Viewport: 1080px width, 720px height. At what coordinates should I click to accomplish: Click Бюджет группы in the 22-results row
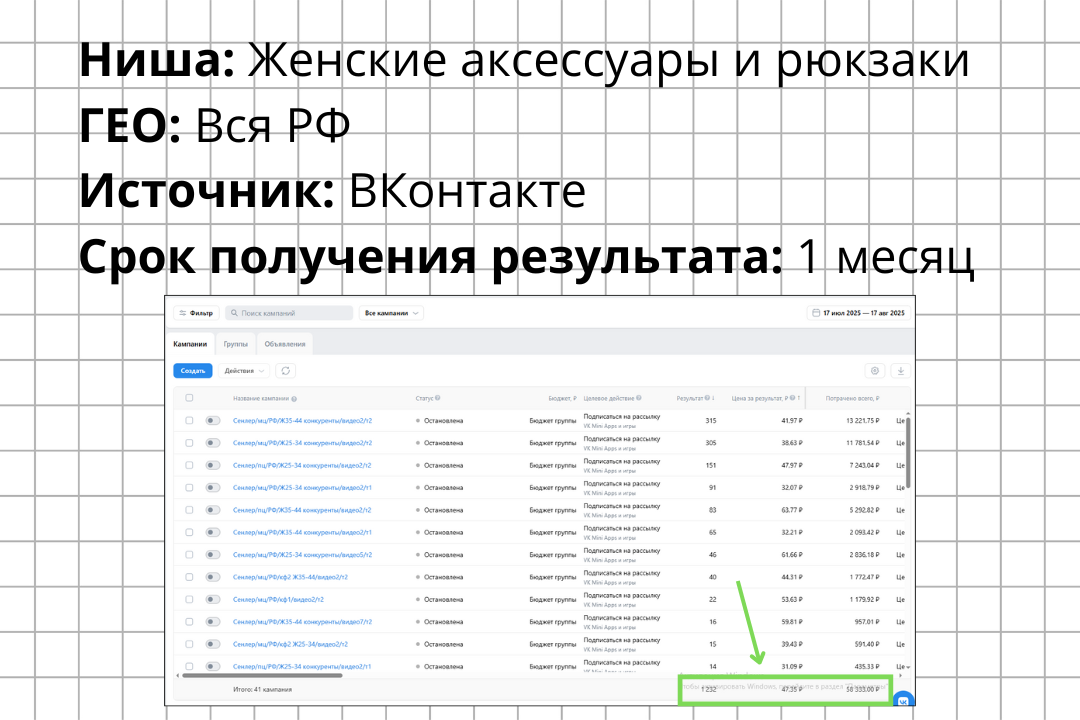tap(552, 599)
